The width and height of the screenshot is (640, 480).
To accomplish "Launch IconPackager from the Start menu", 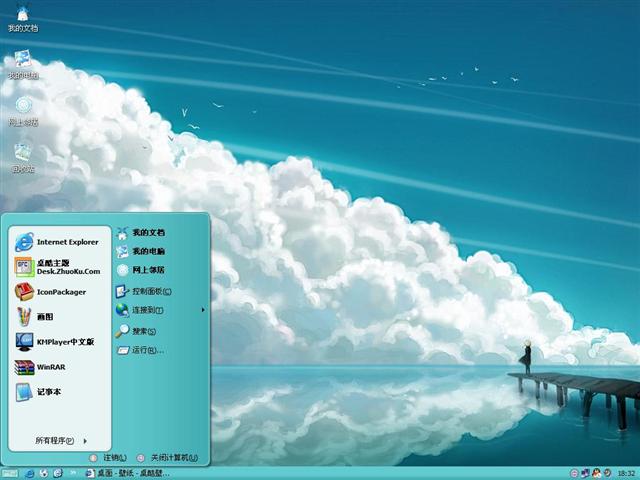I will click(x=51, y=292).
